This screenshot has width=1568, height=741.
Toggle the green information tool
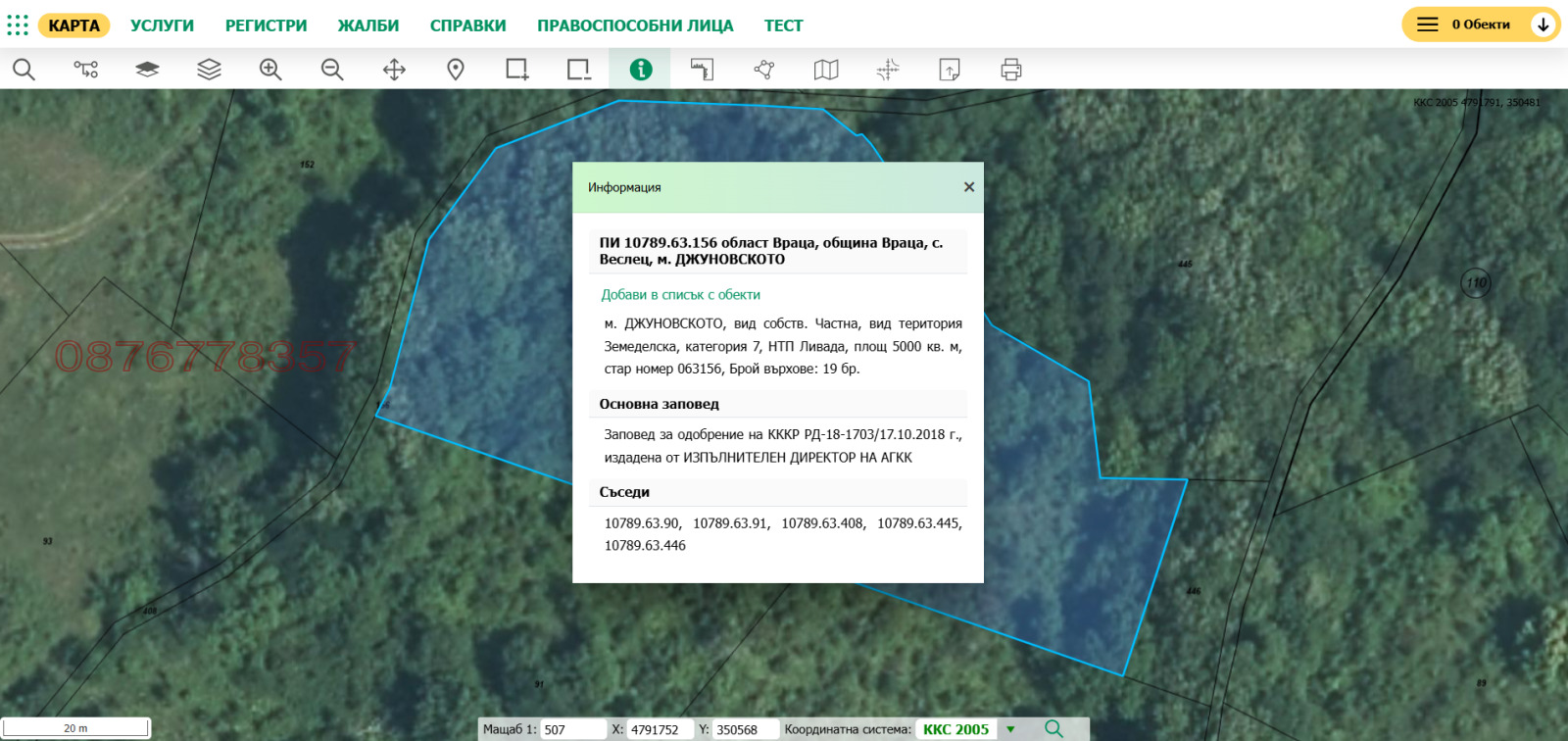[x=640, y=70]
